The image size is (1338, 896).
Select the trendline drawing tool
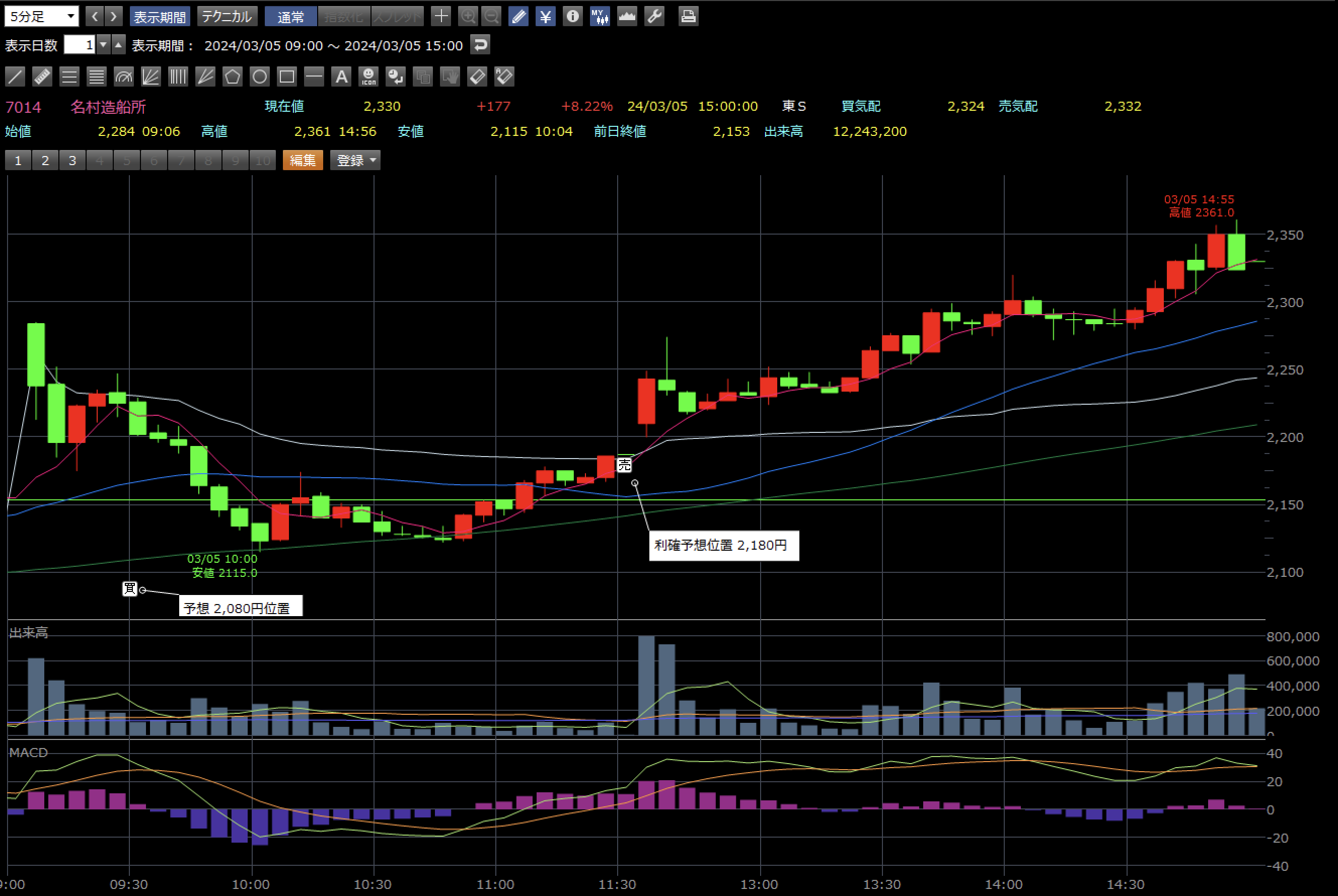(16, 77)
